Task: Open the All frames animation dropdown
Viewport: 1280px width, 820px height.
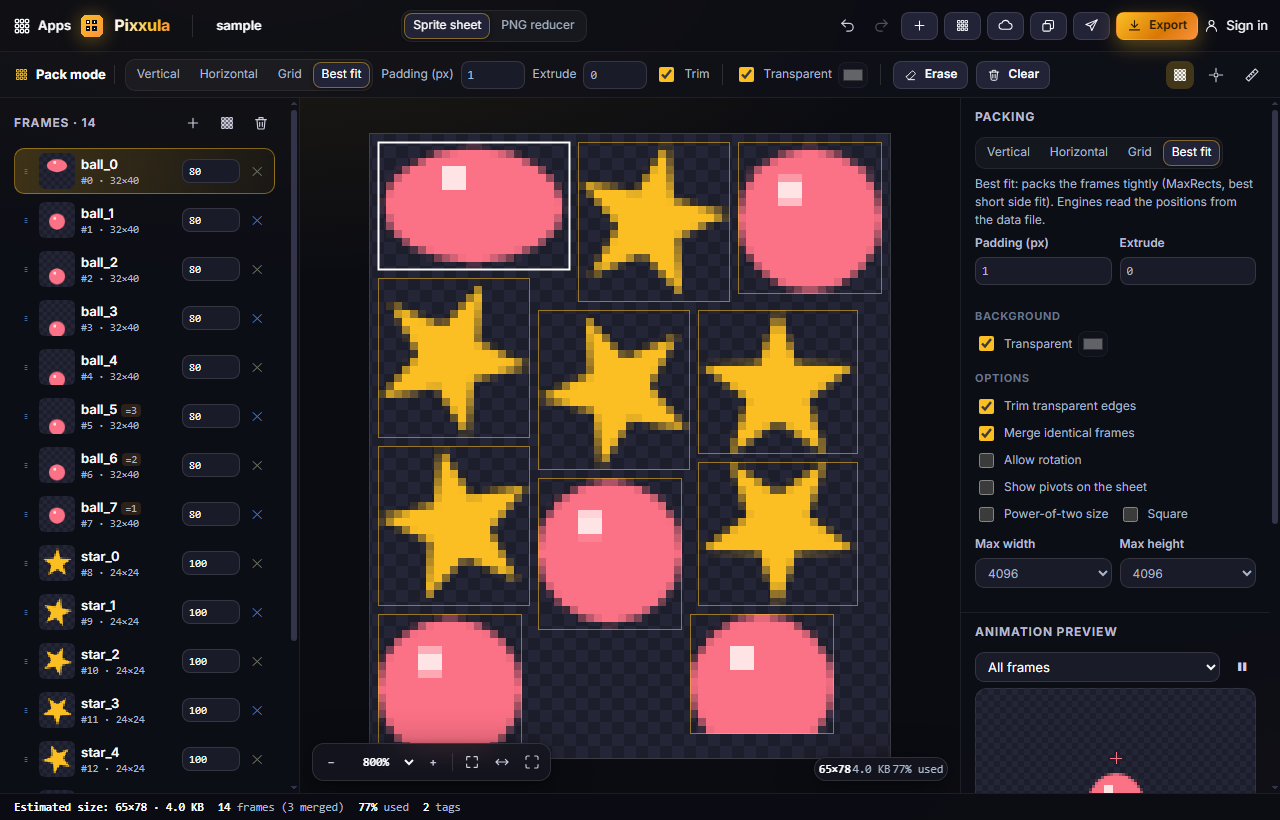Action: click(1097, 667)
